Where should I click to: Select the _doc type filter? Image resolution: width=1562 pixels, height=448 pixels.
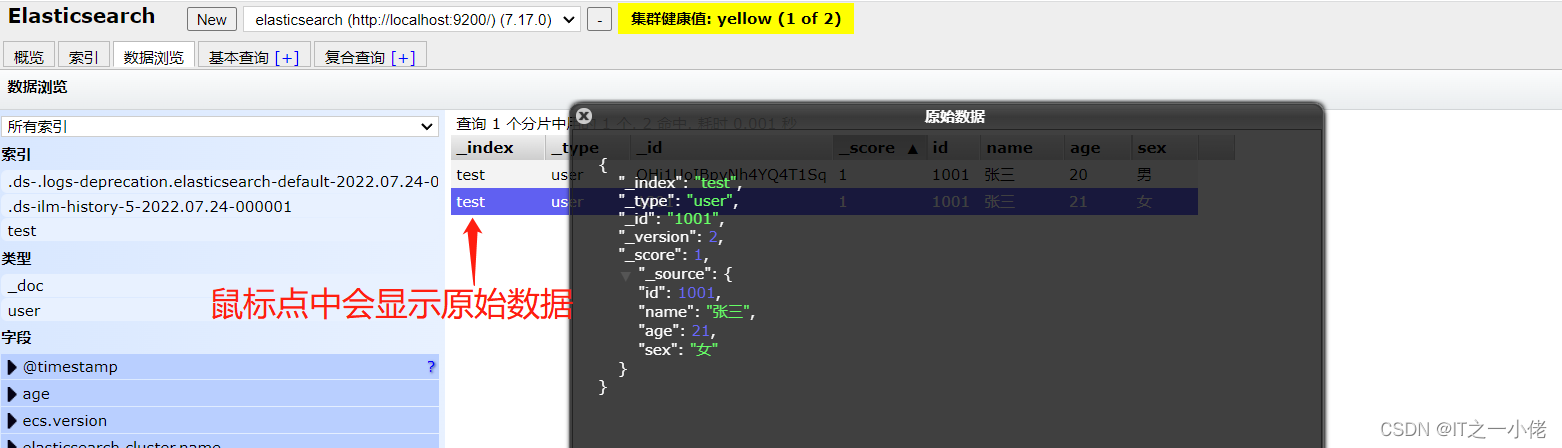[220, 286]
